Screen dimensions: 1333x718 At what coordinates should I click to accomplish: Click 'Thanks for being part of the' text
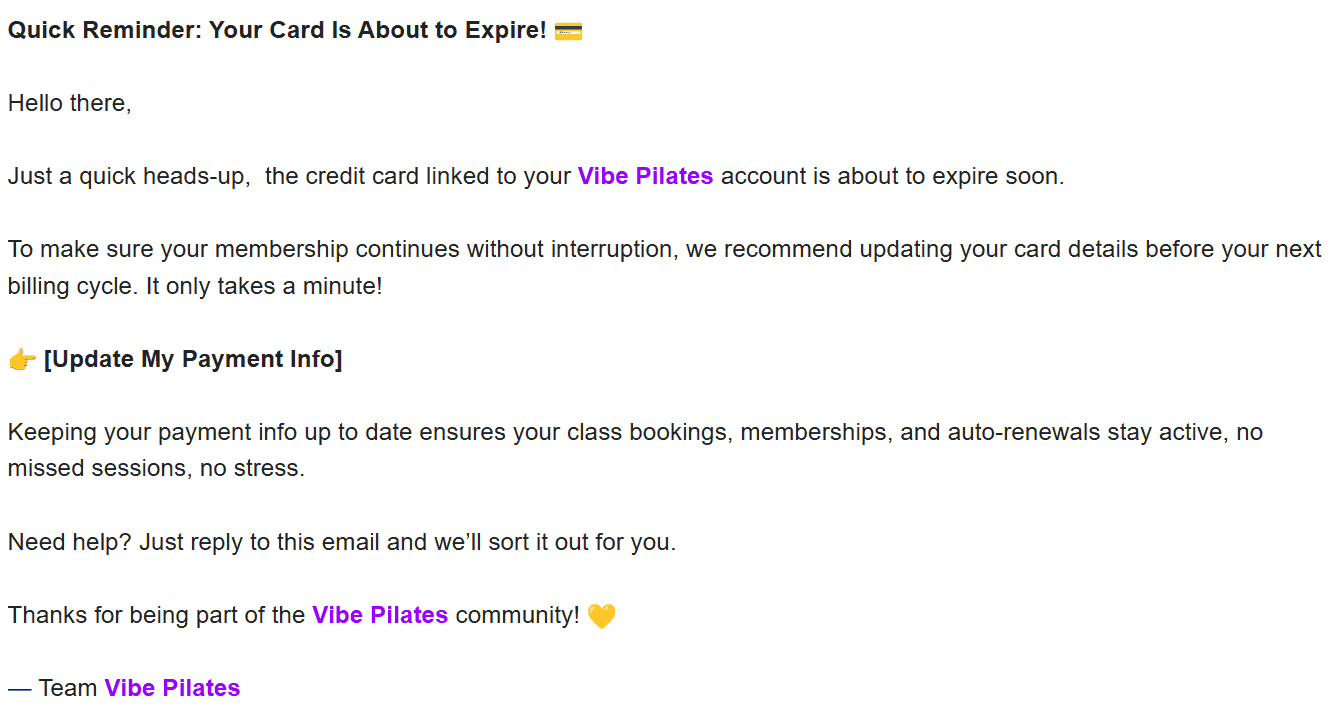pyautogui.click(x=156, y=615)
